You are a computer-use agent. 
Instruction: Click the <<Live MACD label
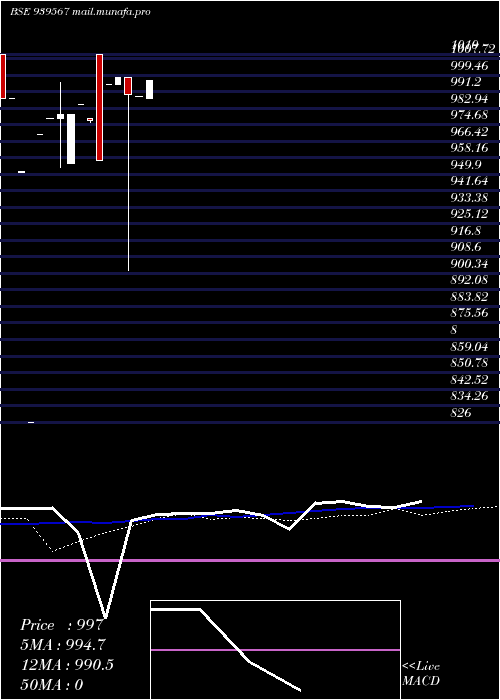click(x=421, y=674)
